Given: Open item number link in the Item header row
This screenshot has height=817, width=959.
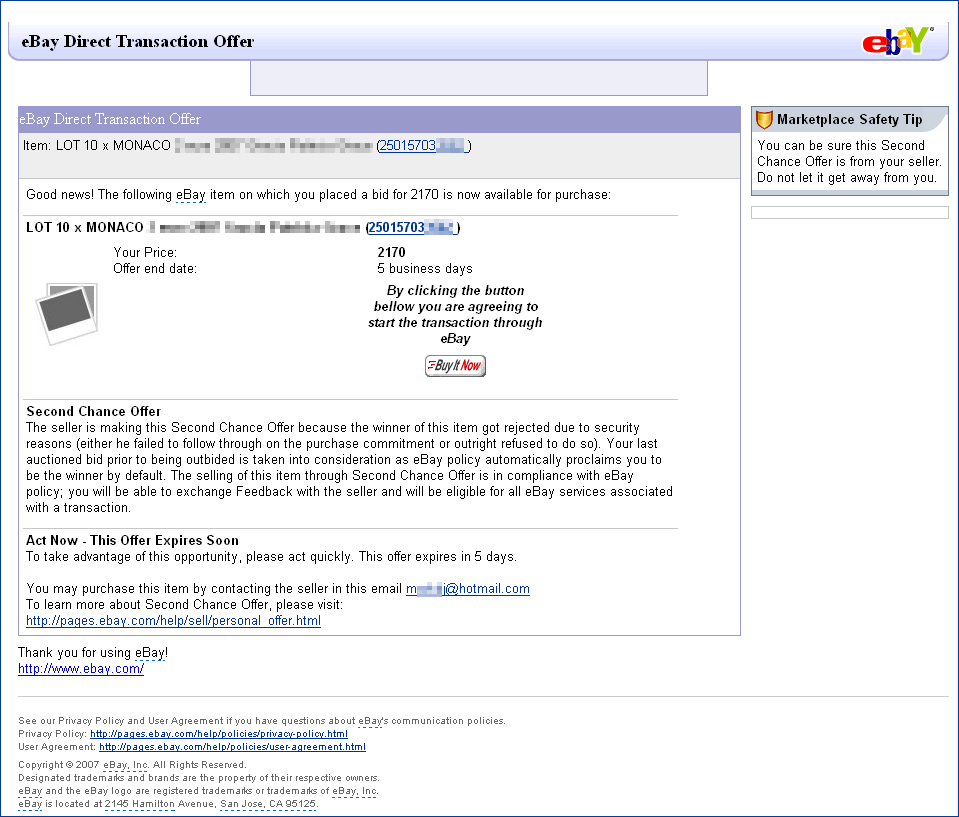Looking at the screenshot, I should [423, 146].
